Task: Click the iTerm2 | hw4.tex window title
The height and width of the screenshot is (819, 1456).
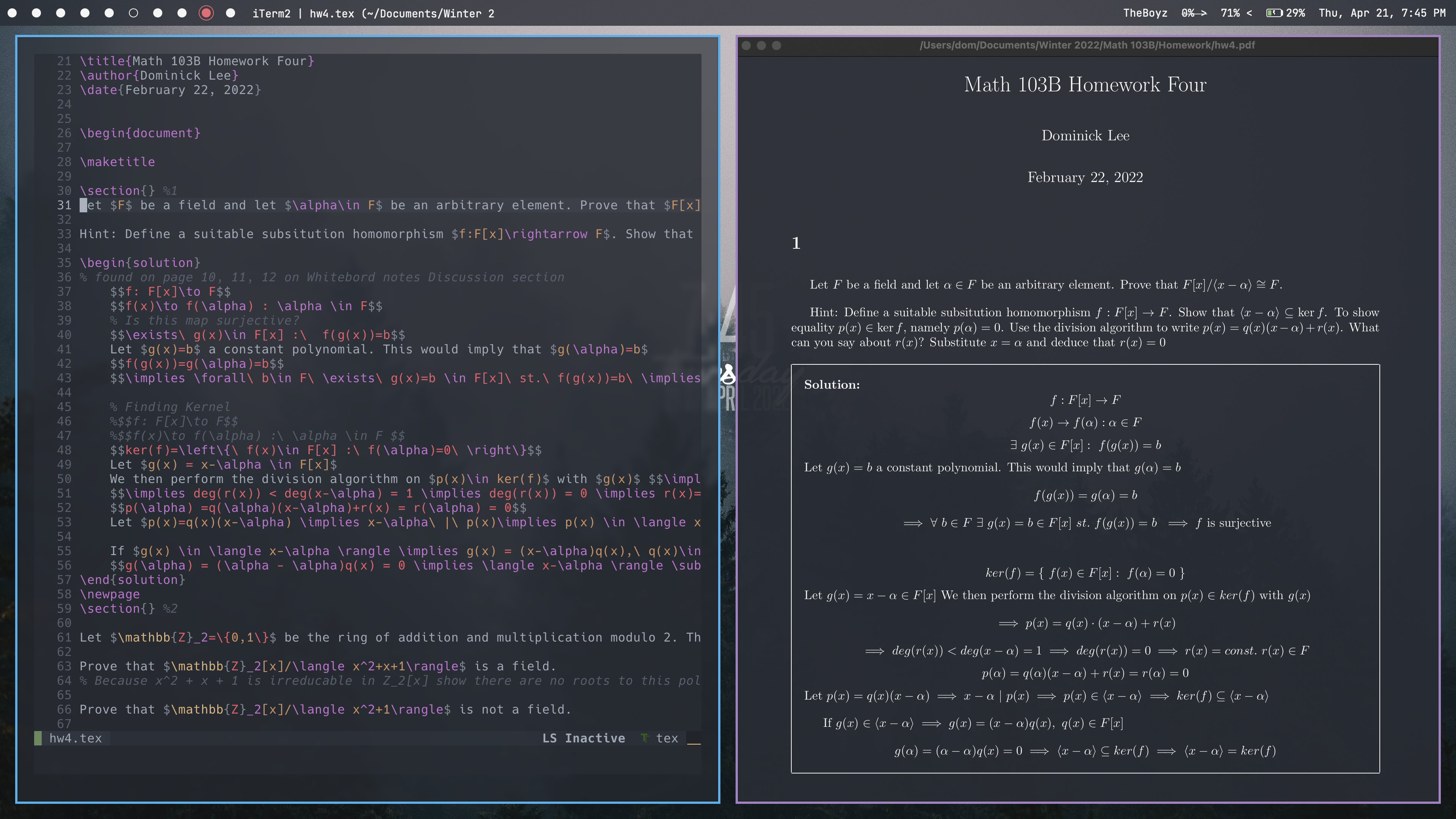Action: [x=373, y=13]
